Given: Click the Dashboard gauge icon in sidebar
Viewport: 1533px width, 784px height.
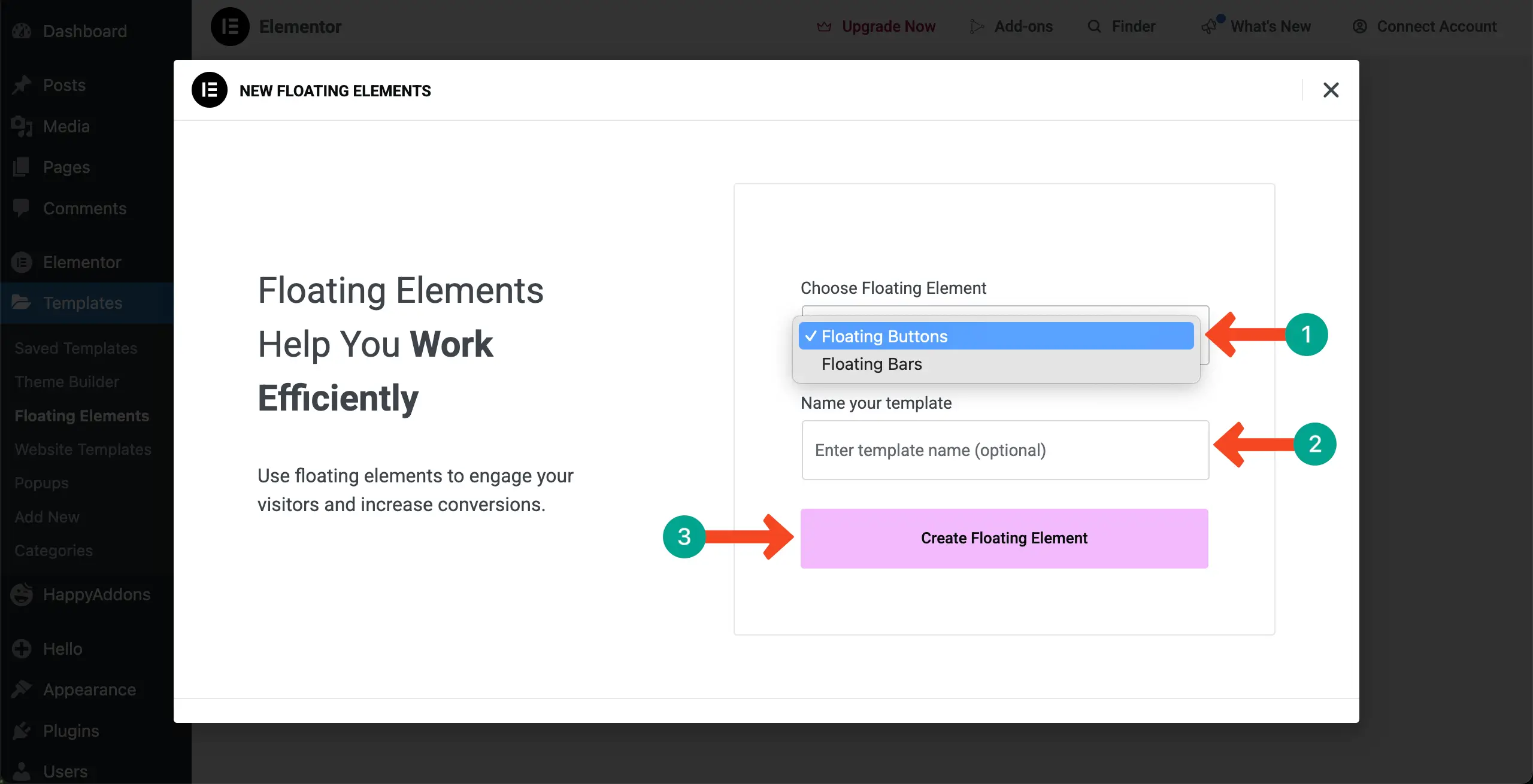Looking at the screenshot, I should pos(22,31).
